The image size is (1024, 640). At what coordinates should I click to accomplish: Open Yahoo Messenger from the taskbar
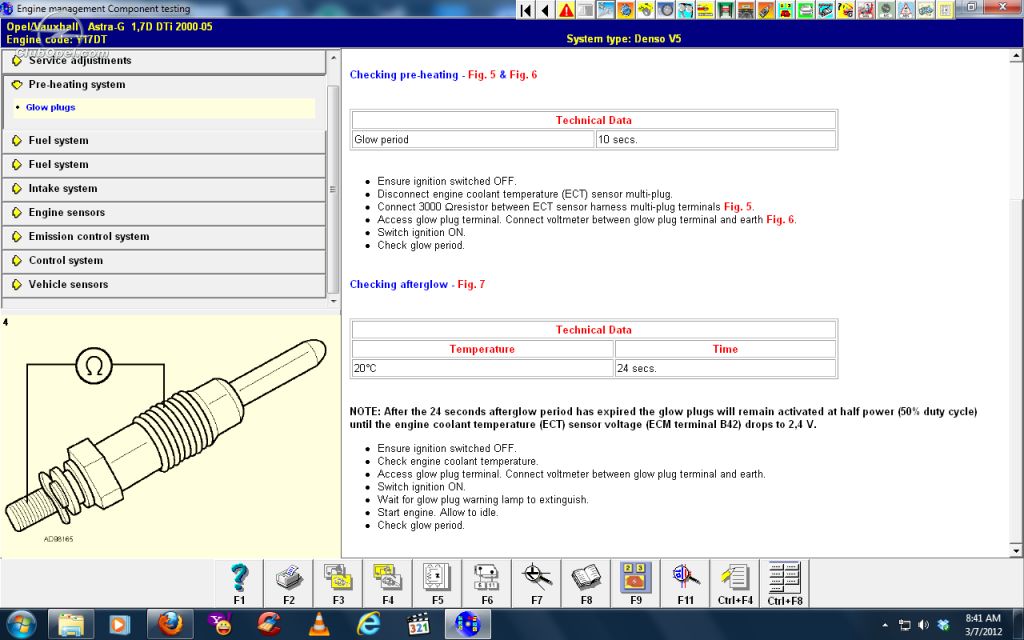pos(219,624)
